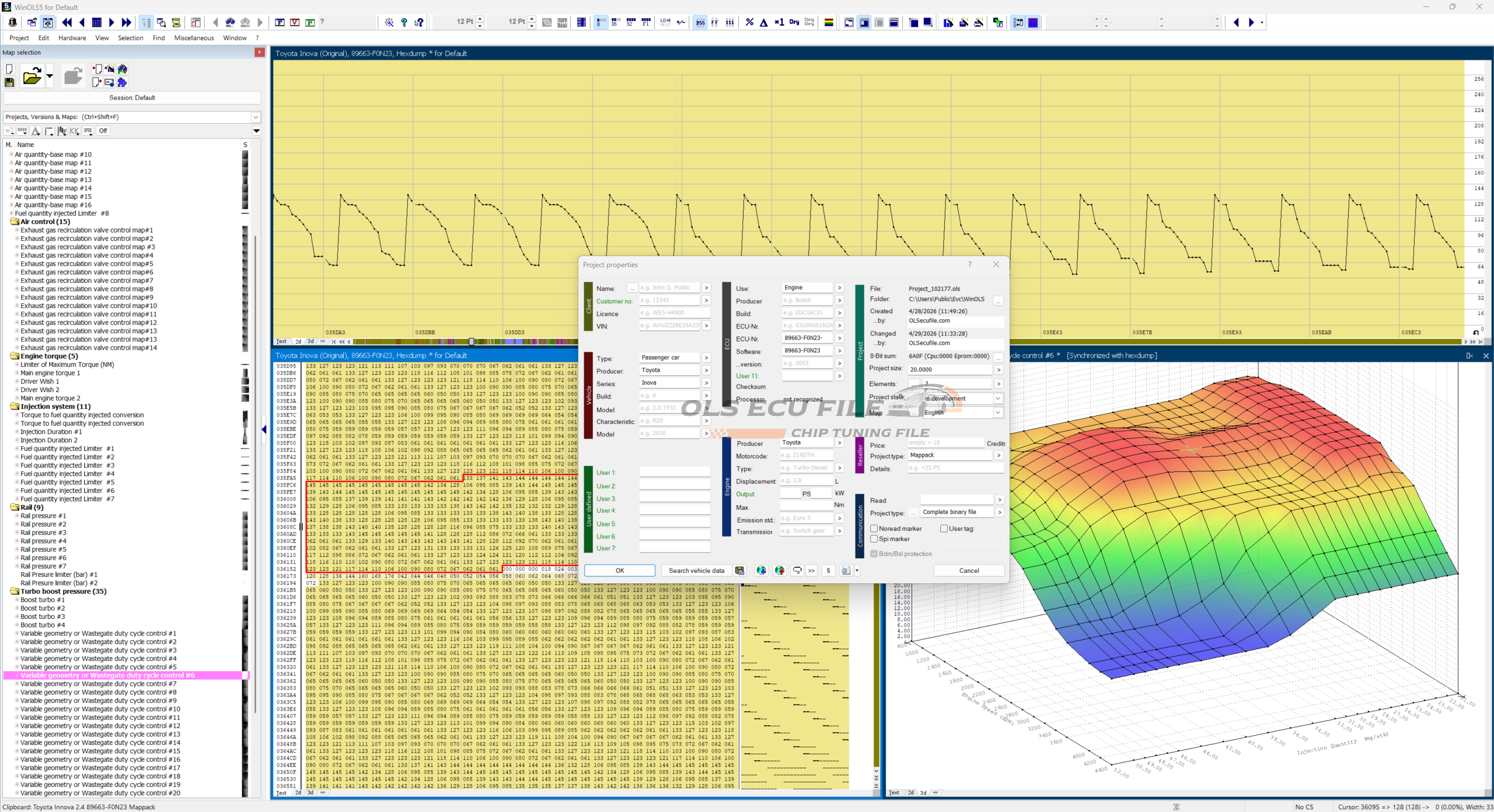Click the red V window toolbar icon
The width and height of the screenshot is (1494, 812).
(x=295, y=23)
